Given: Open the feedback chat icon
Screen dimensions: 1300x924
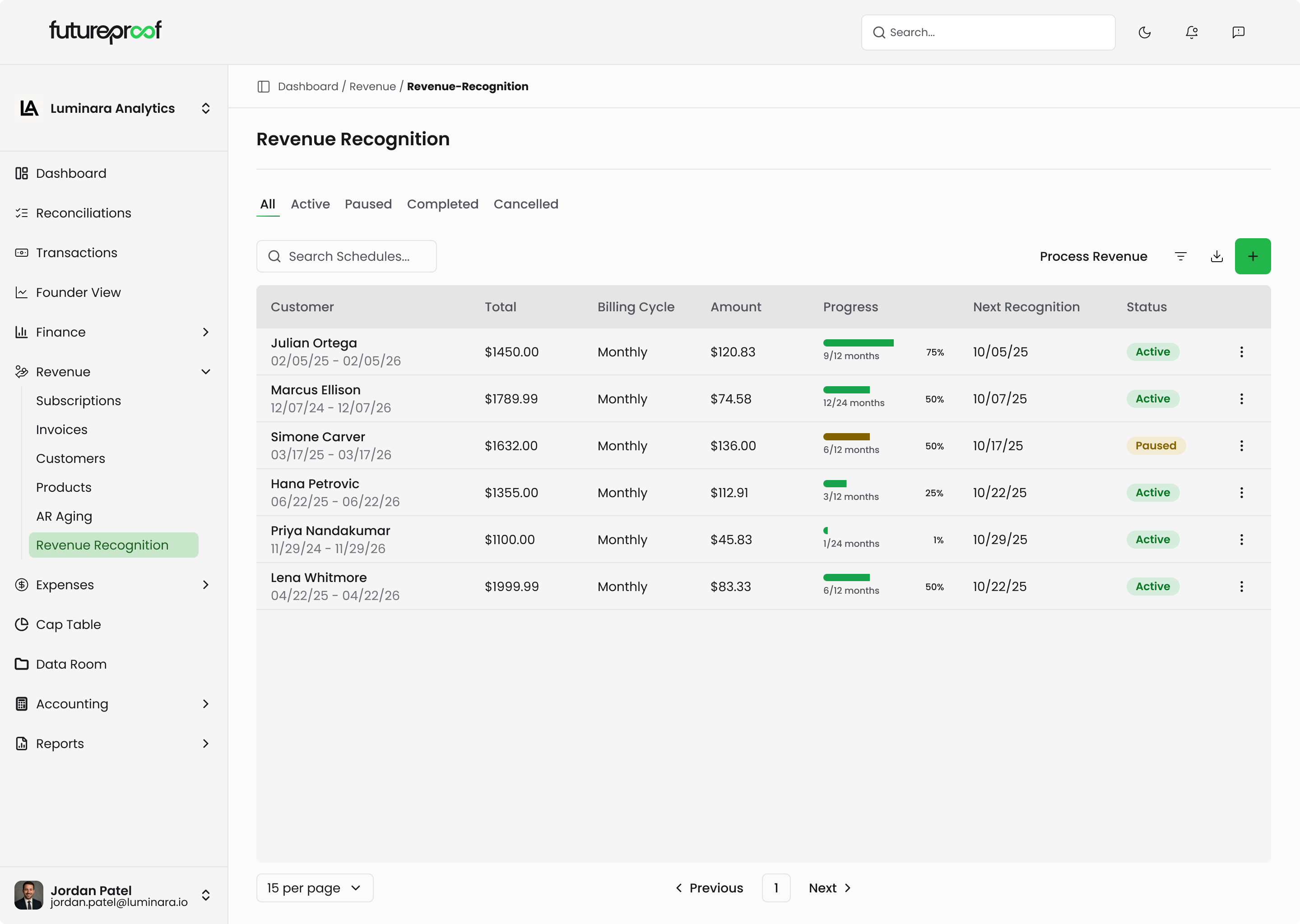Looking at the screenshot, I should click(1238, 32).
